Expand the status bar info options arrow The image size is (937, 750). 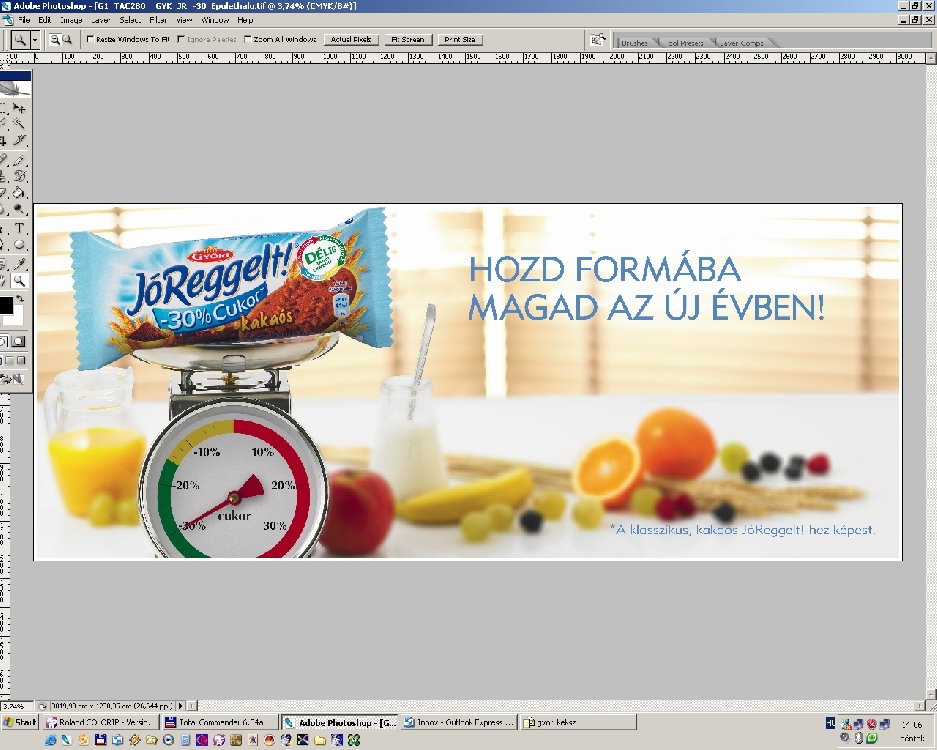(180, 706)
